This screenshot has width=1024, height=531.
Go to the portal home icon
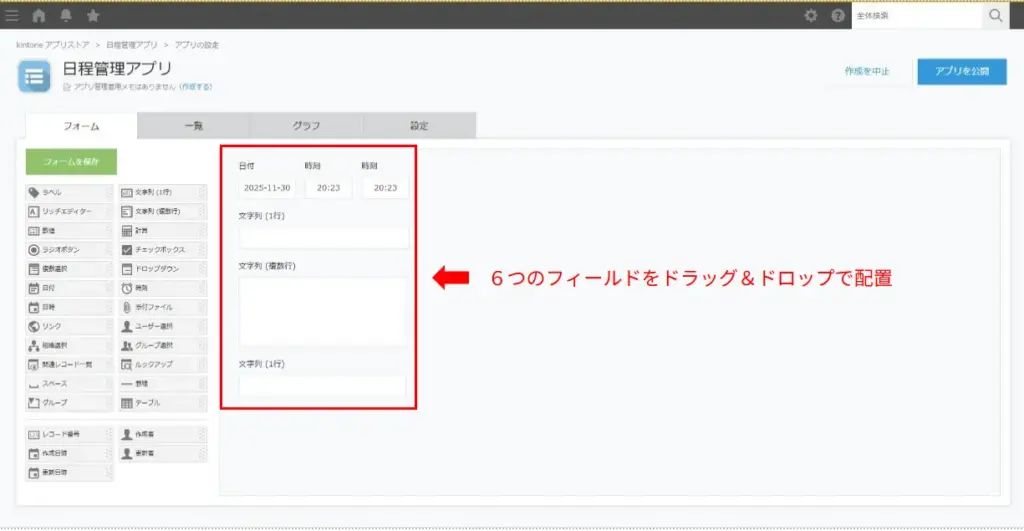[39, 16]
